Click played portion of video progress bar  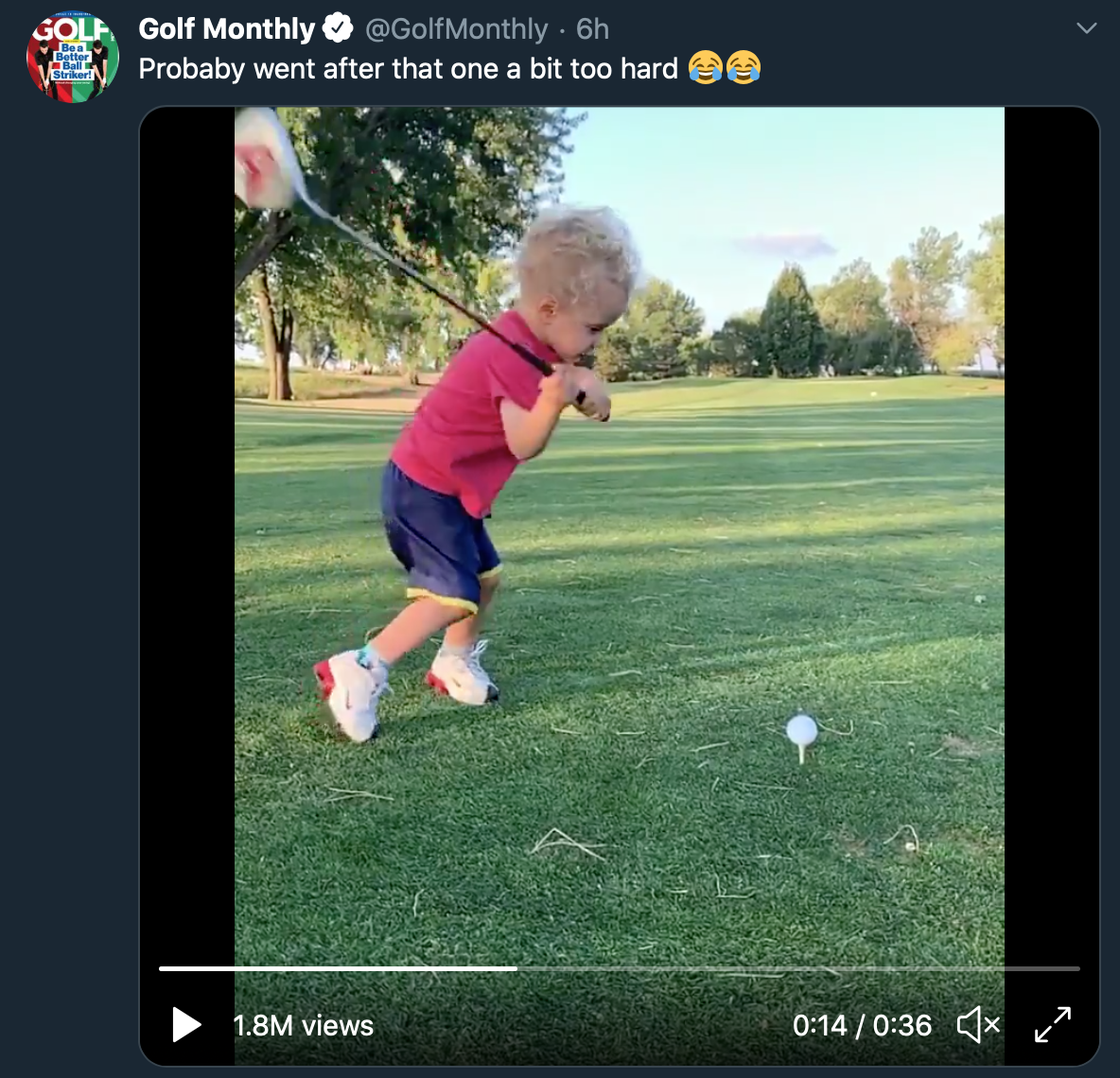pyautogui.click(x=337, y=968)
